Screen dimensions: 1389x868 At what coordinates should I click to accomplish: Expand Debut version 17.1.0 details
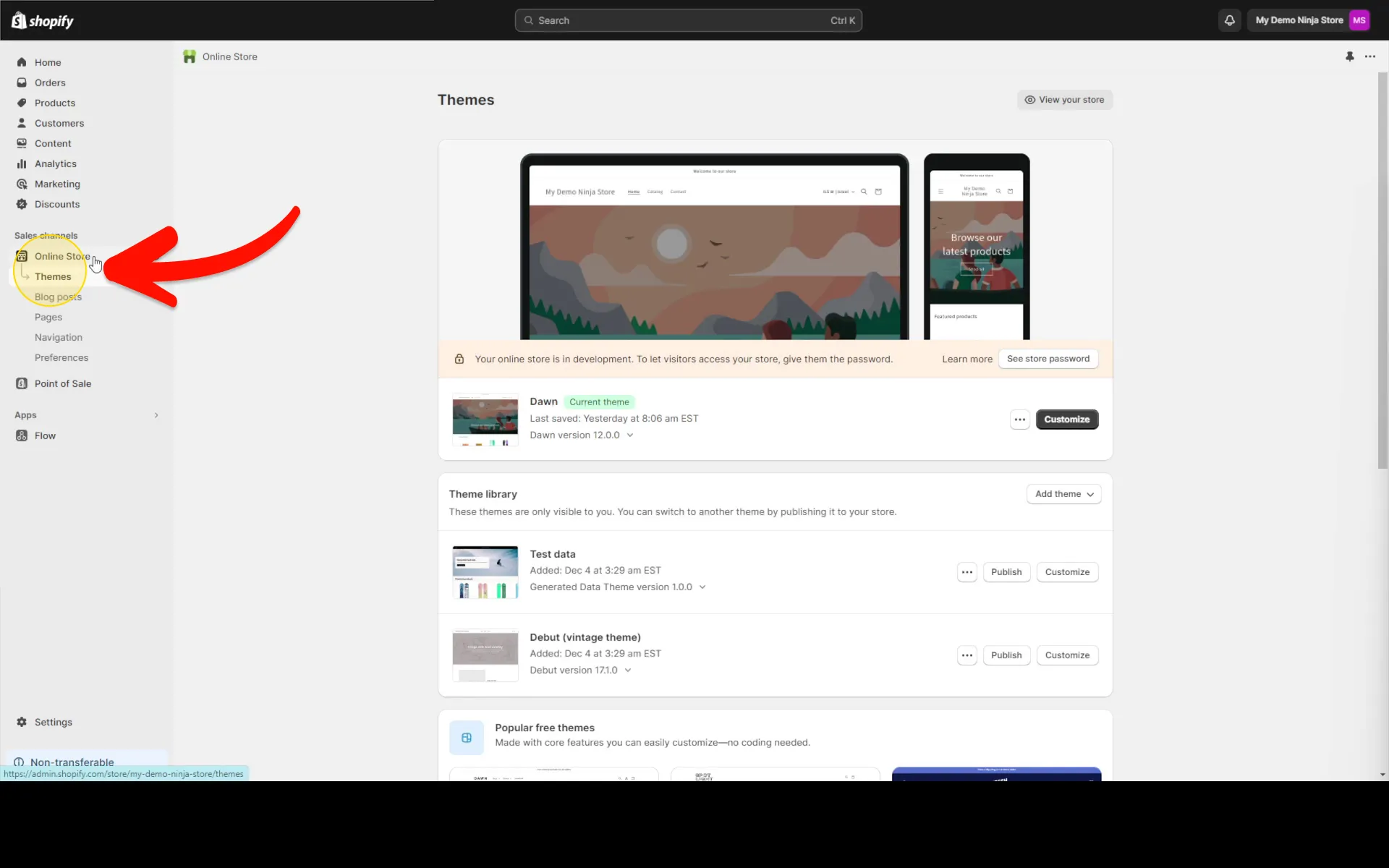628,671
